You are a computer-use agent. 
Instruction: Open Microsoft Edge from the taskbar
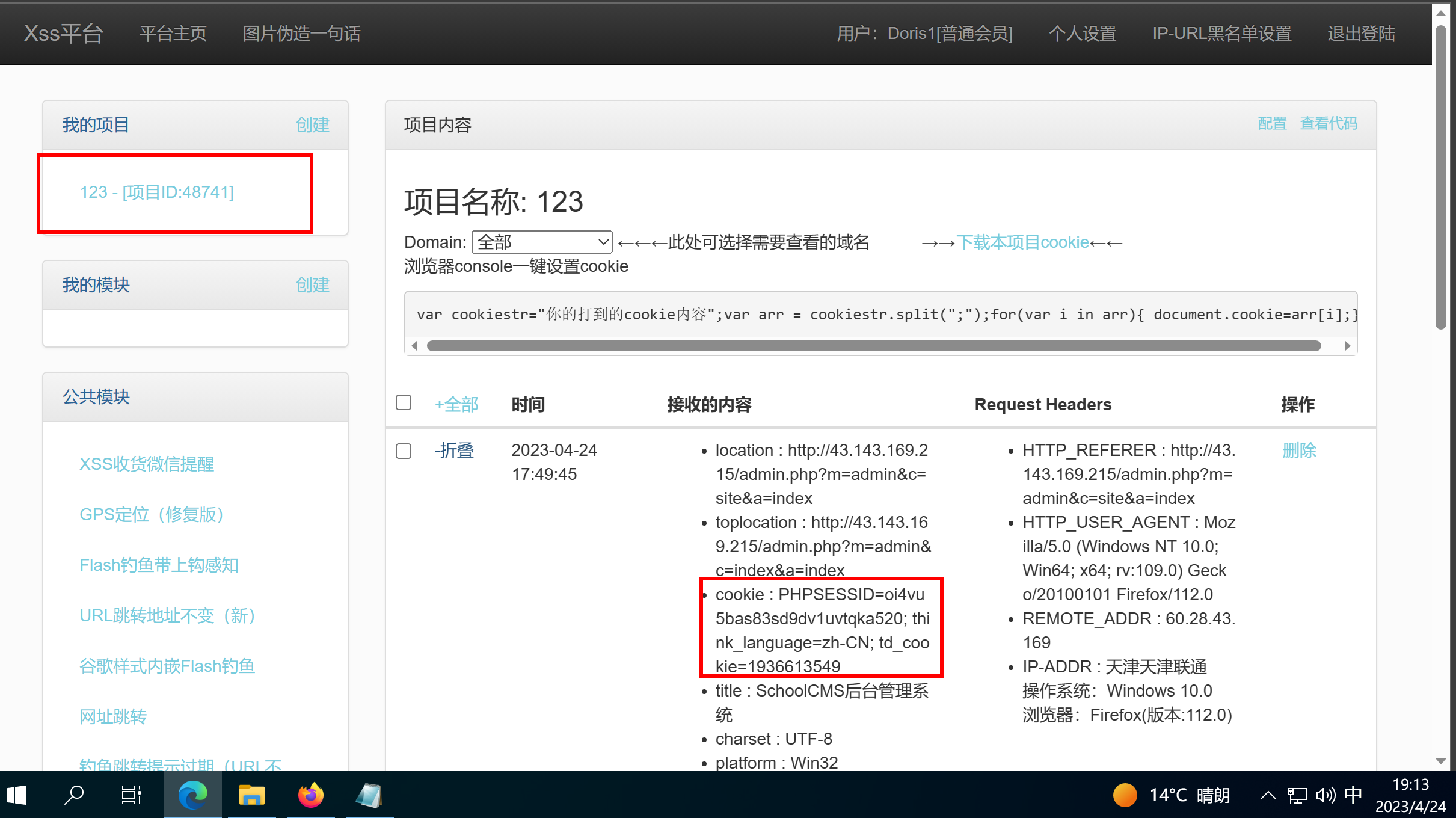tap(192, 795)
